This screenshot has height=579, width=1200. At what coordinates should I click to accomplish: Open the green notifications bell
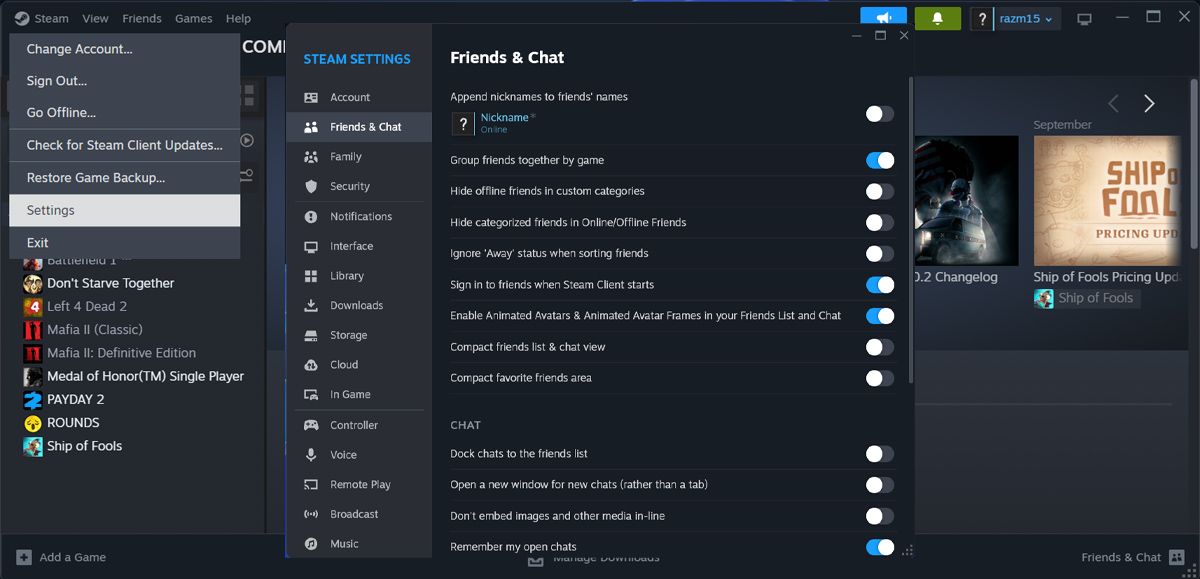pos(937,18)
